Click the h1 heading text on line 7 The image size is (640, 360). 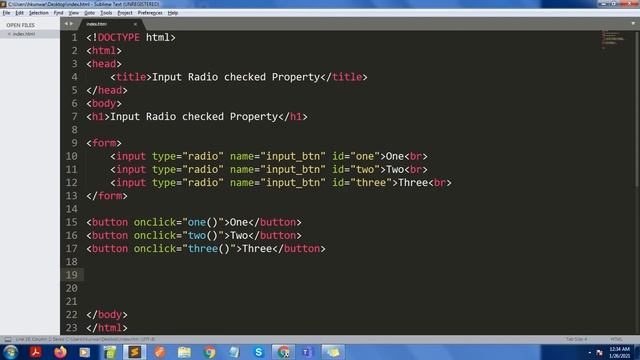194,117
